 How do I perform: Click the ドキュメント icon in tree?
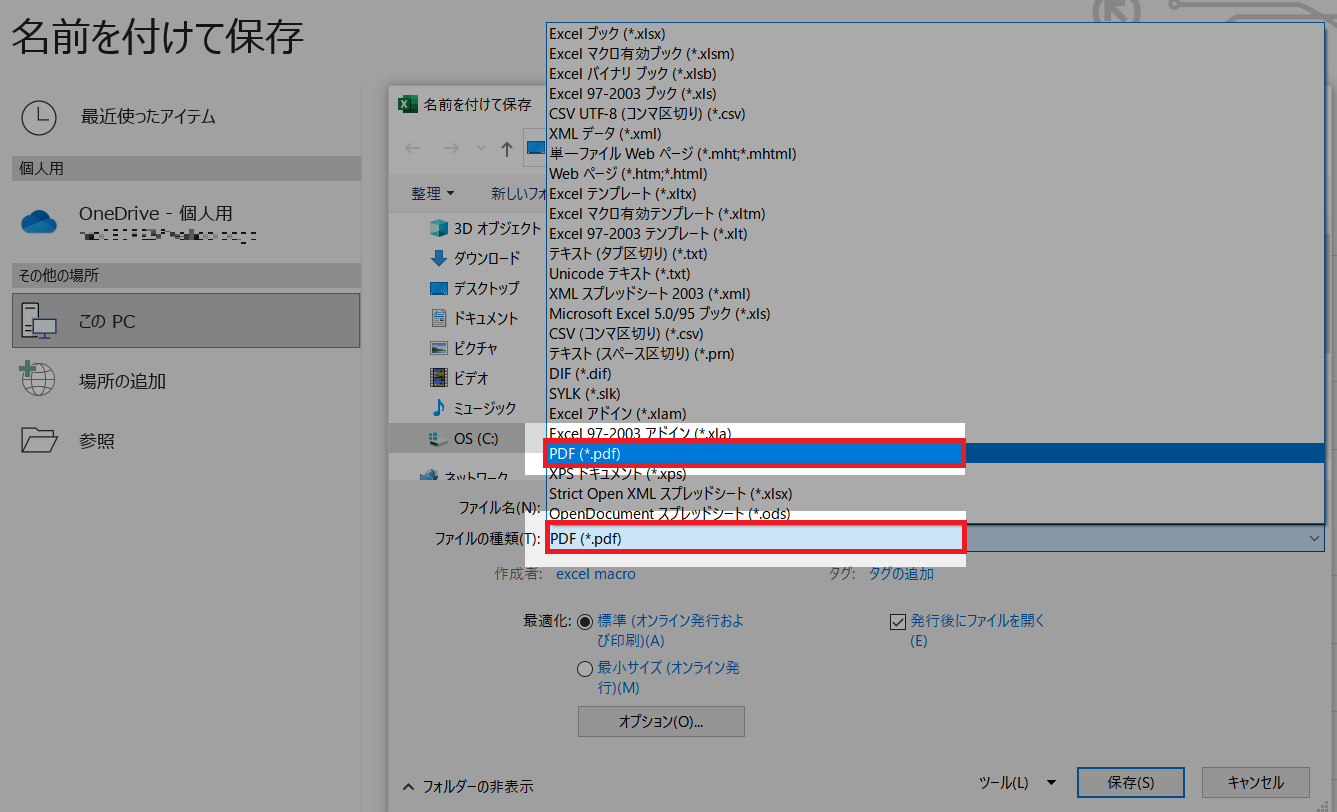[x=438, y=318]
